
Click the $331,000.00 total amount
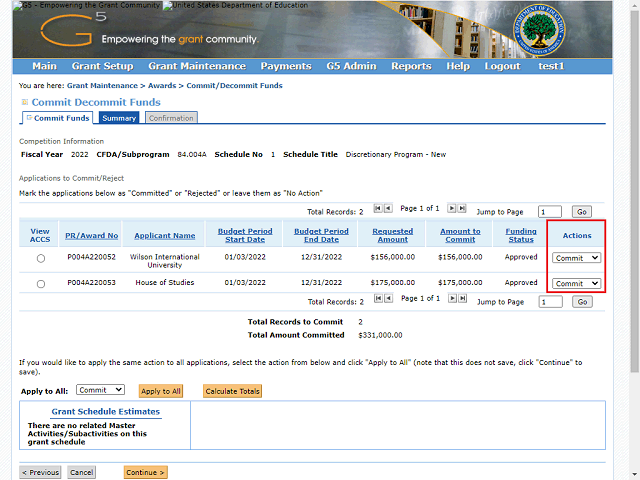click(380, 335)
